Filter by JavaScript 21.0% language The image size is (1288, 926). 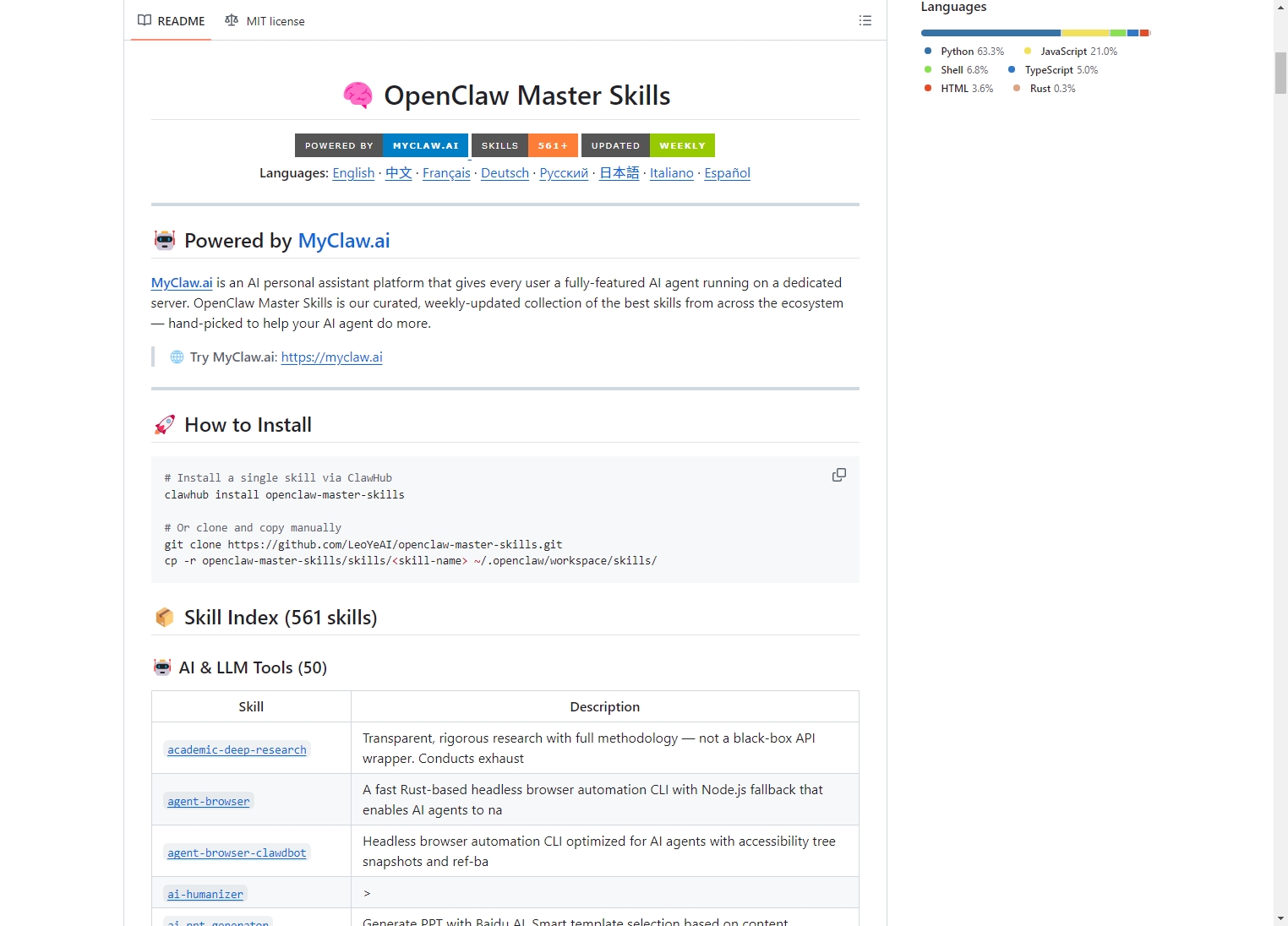pos(1071,52)
